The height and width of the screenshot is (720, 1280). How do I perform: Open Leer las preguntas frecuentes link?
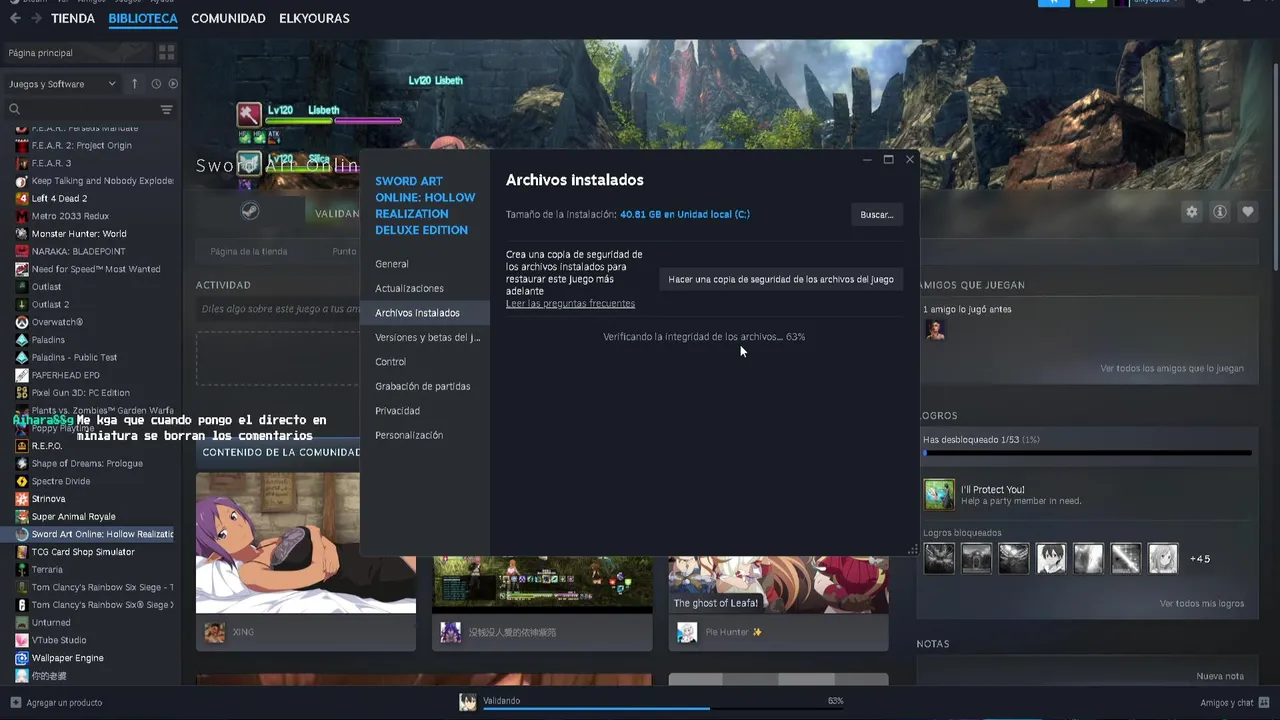[570, 303]
